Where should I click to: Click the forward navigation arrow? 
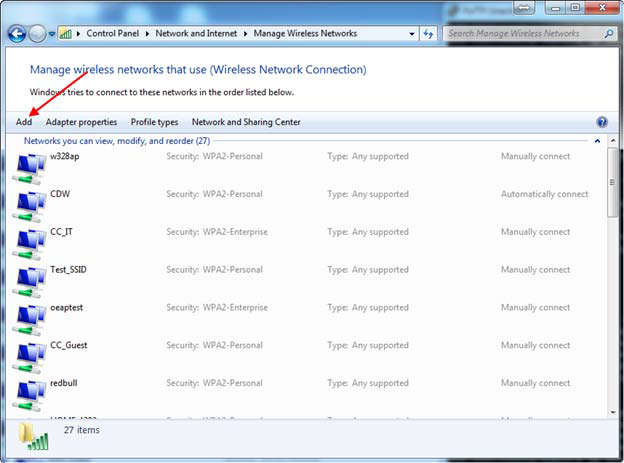[37, 34]
